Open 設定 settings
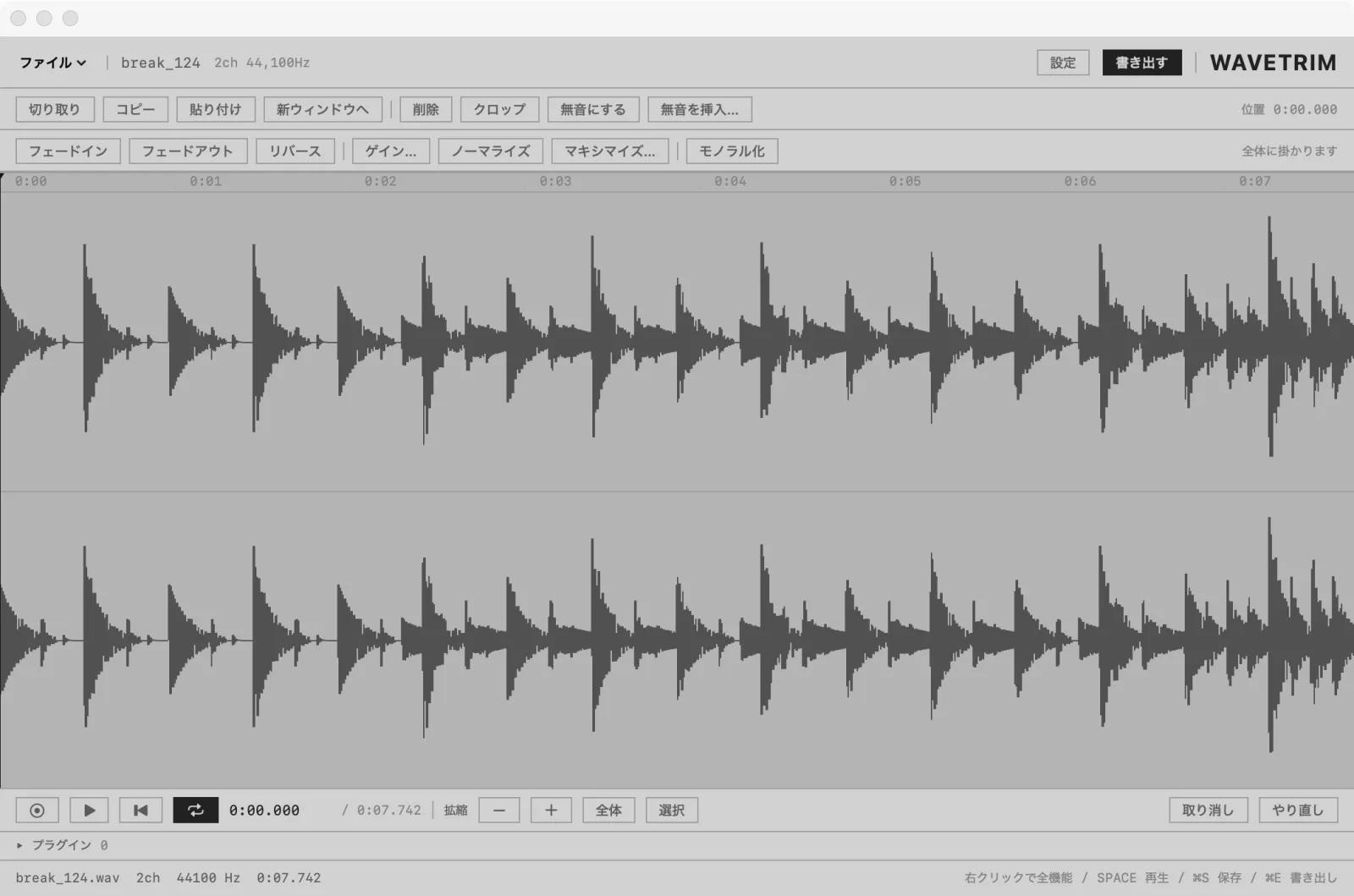Viewport: 1354px width, 896px height. click(1063, 63)
